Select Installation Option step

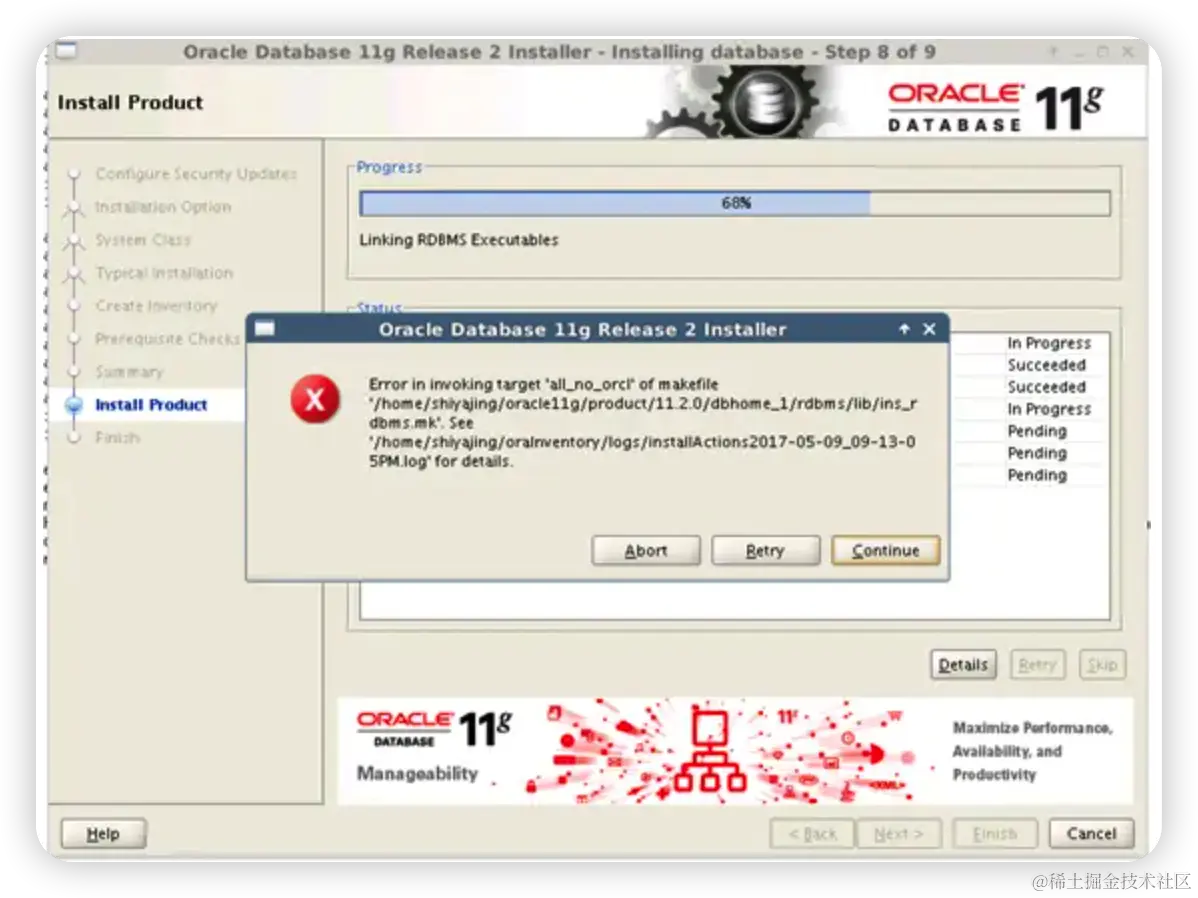[163, 207]
